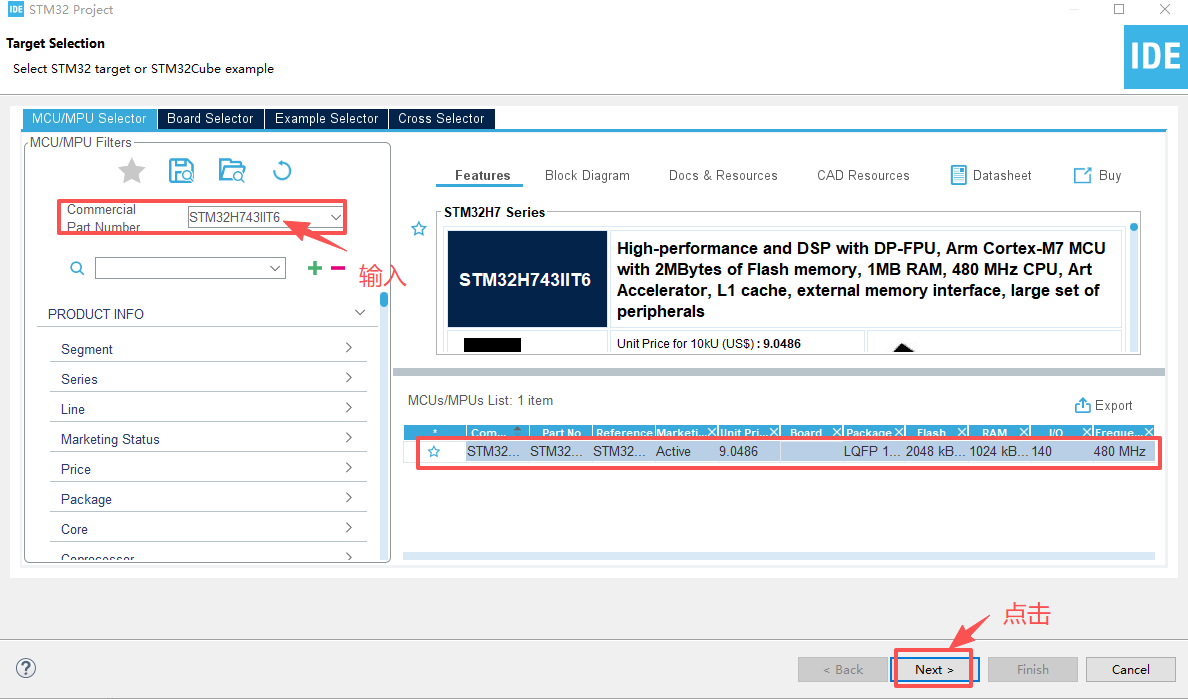Reset all MCU filters using the circular arrow icon

click(282, 171)
